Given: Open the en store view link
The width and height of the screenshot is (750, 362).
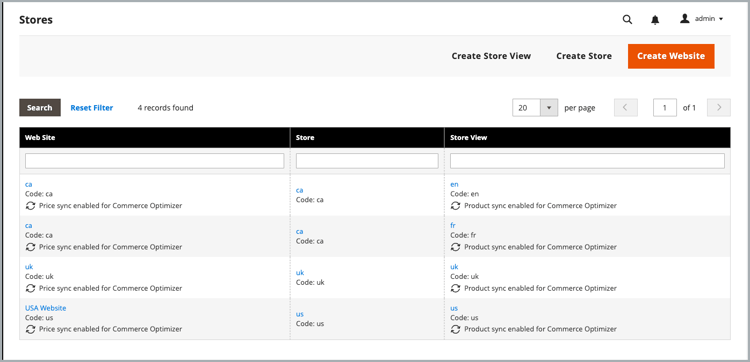Looking at the screenshot, I should pyautogui.click(x=454, y=184).
